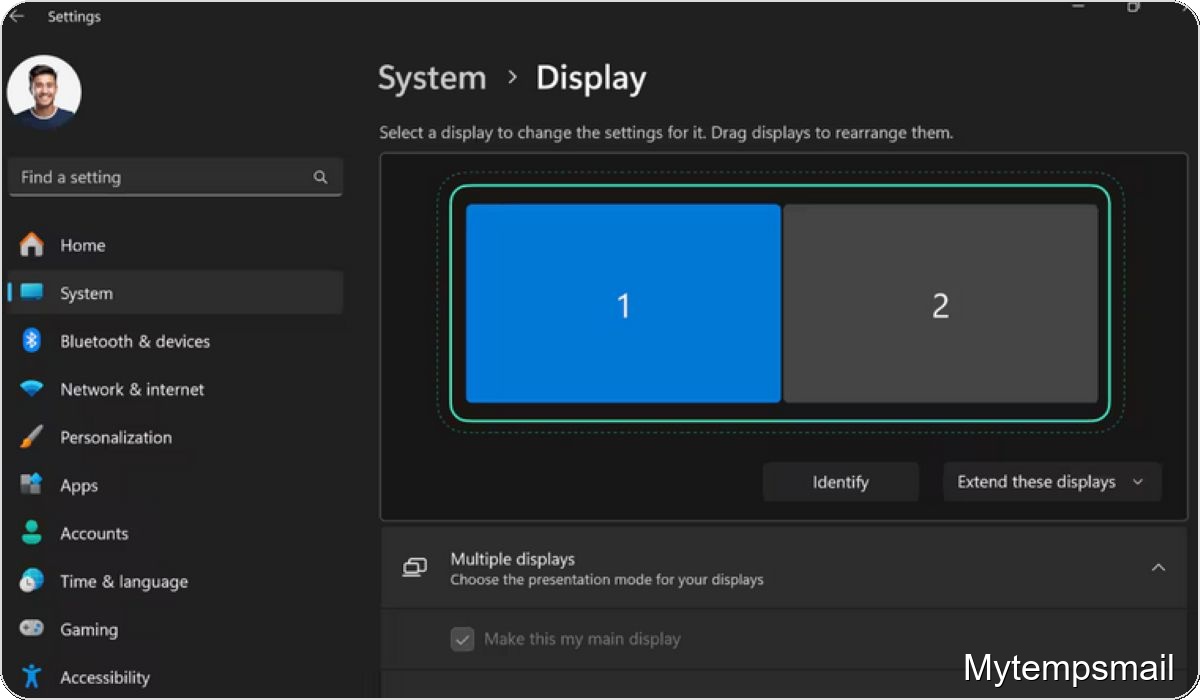
Task: Open the Extend these displays dropdown
Action: click(1051, 482)
